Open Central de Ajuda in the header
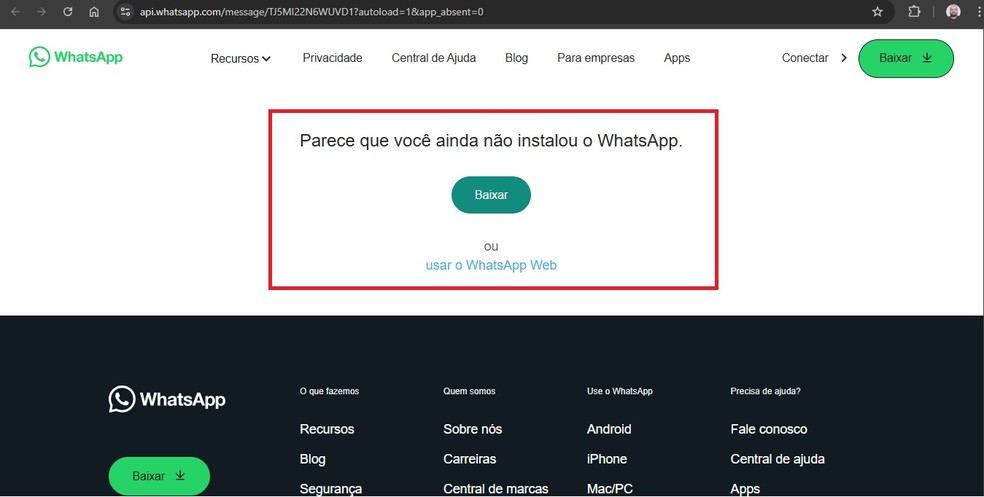The width and height of the screenshot is (984, 497). click(x=434, y=58)
